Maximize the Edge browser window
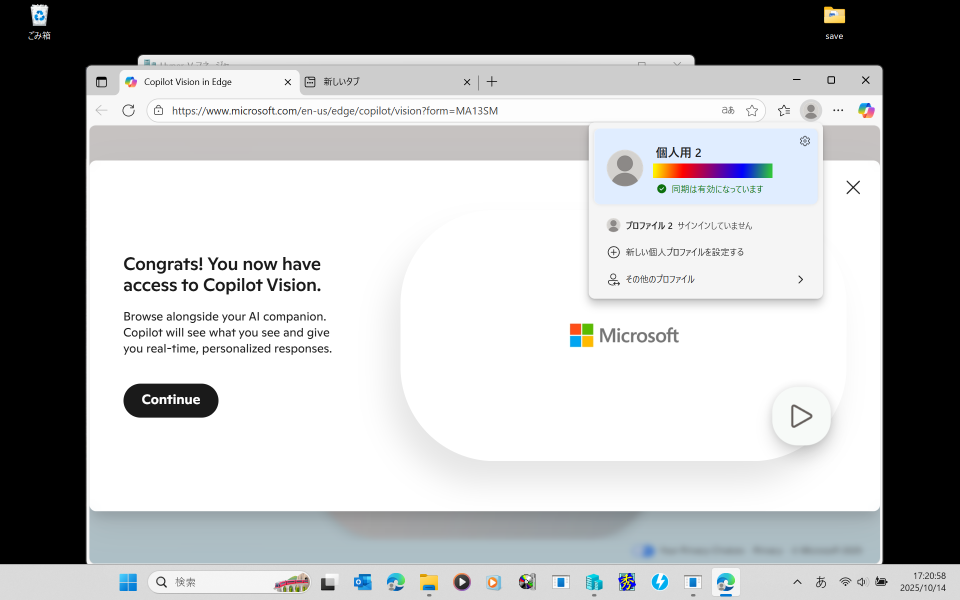Screen dimensions: 960x600 (x=831, y=80)
